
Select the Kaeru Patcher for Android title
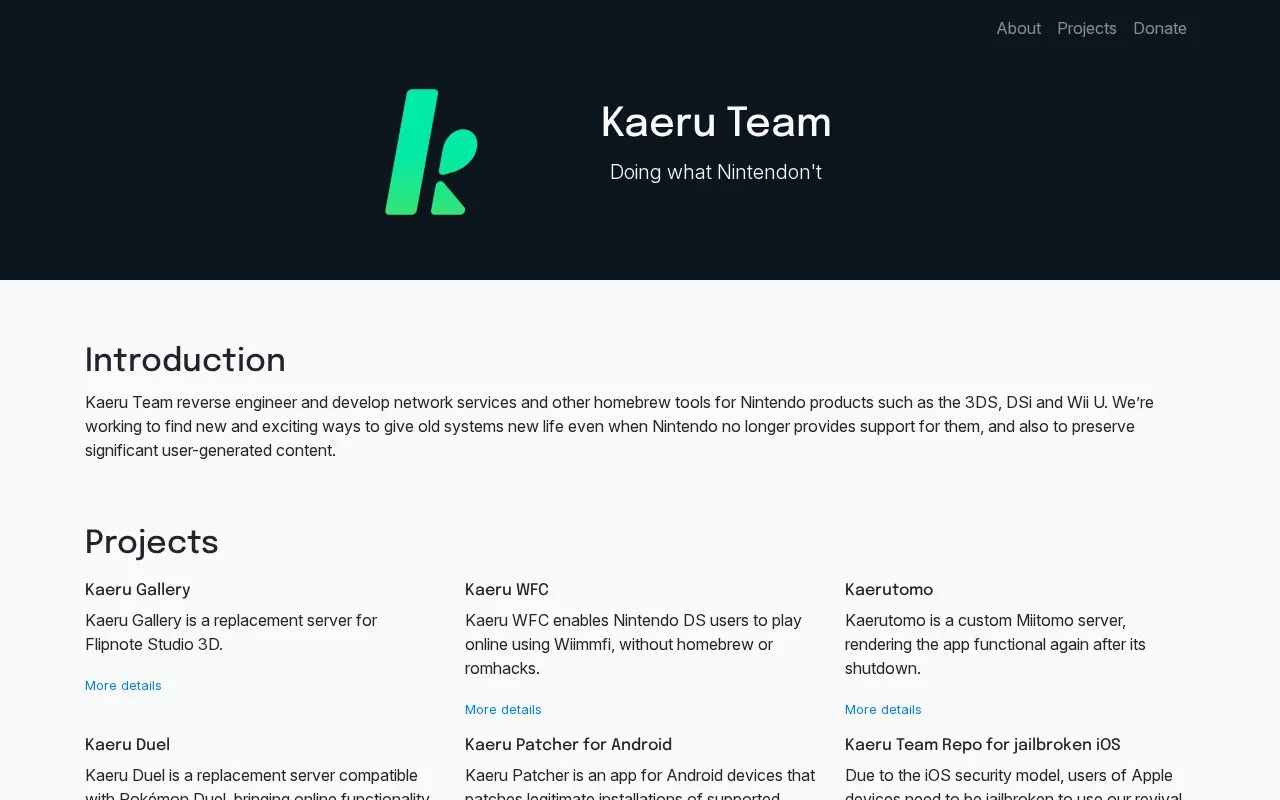pos(568,744)
